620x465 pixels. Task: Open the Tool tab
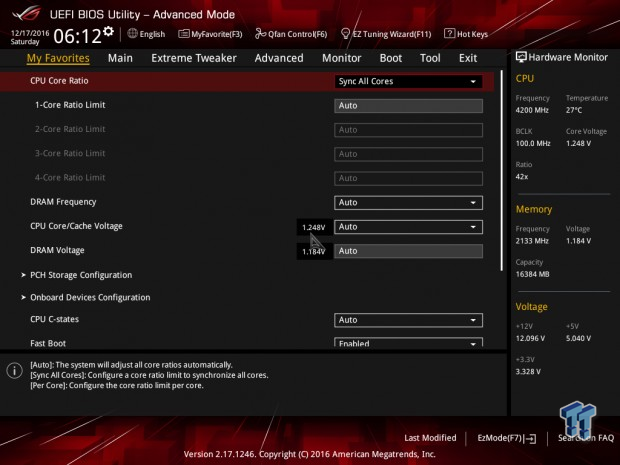pyautogui.click(x=430, y=58)
